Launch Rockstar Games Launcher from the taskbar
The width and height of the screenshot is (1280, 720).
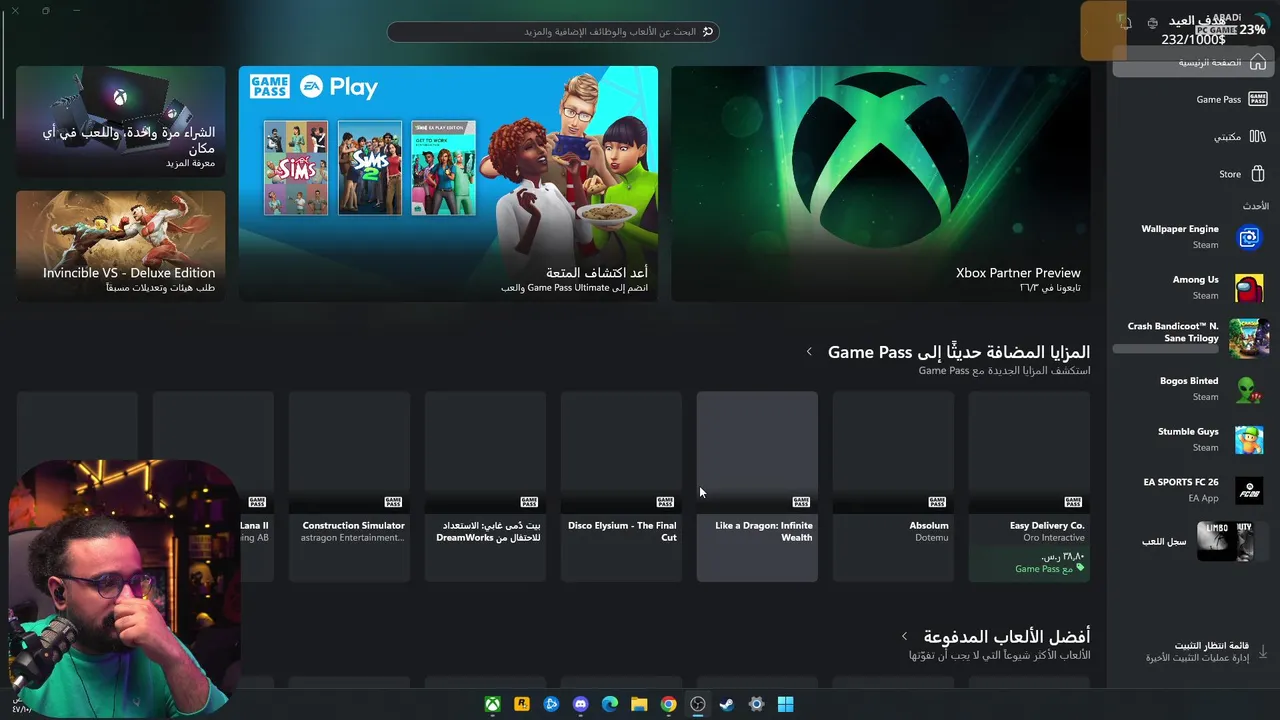(x=522, y=704)
